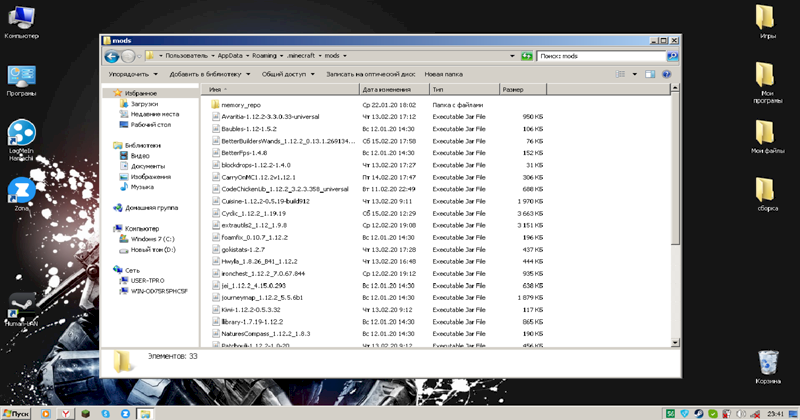
Task: Select Загрузки in the navigation pane
Action: pos(145,103)
